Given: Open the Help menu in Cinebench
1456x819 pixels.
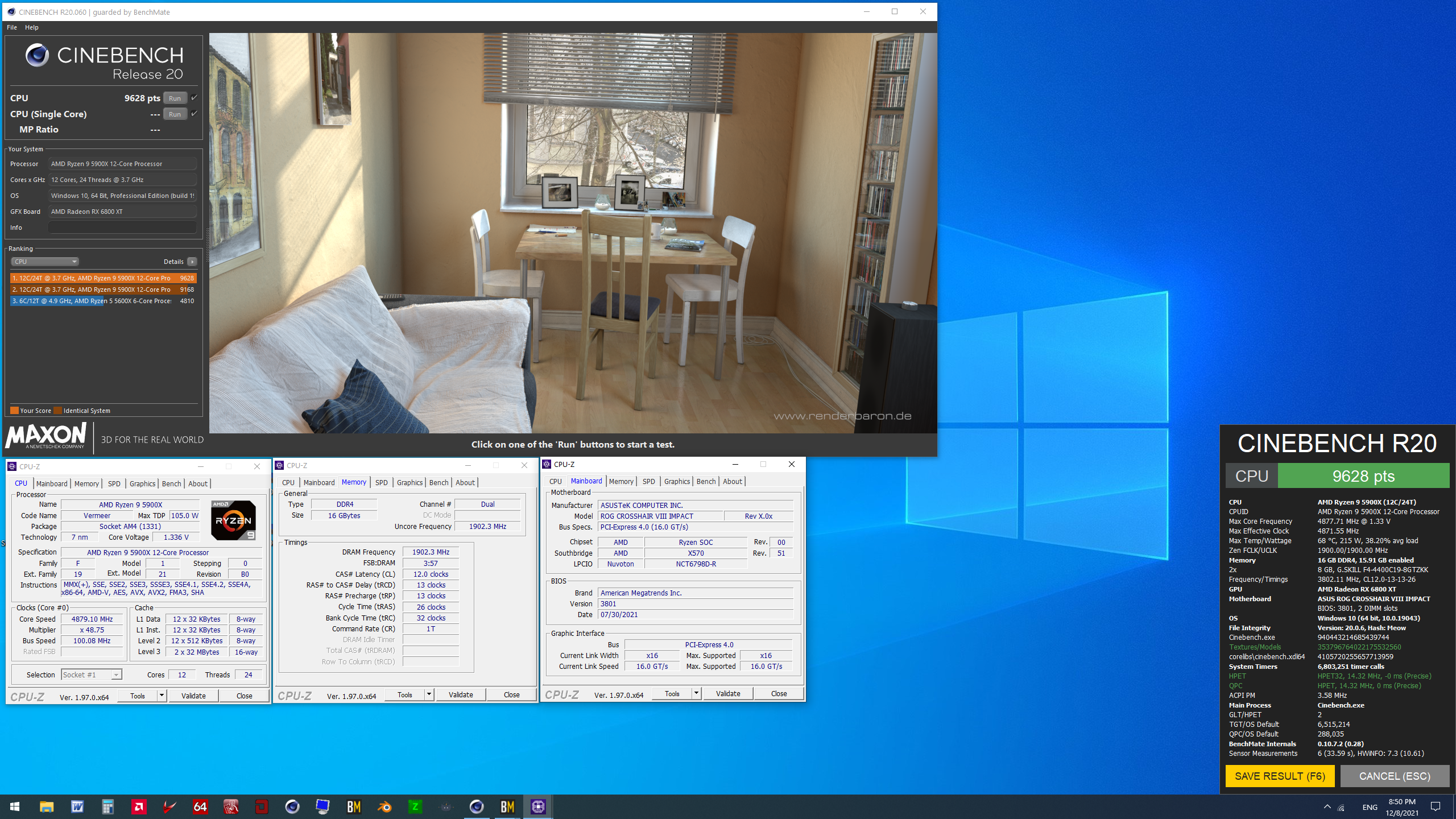Looking at the screenshot, I should pyautogui.click(x=32, y=27).
